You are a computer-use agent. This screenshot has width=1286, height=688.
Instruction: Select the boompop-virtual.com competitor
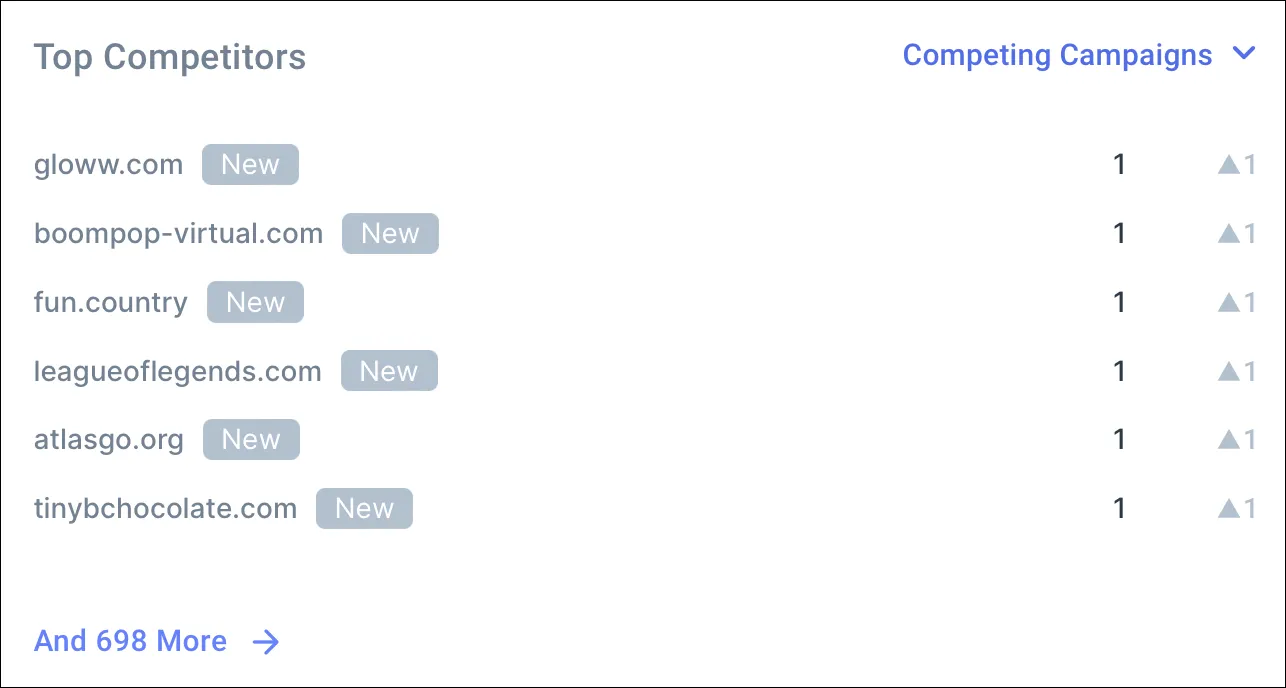point(179,234)
